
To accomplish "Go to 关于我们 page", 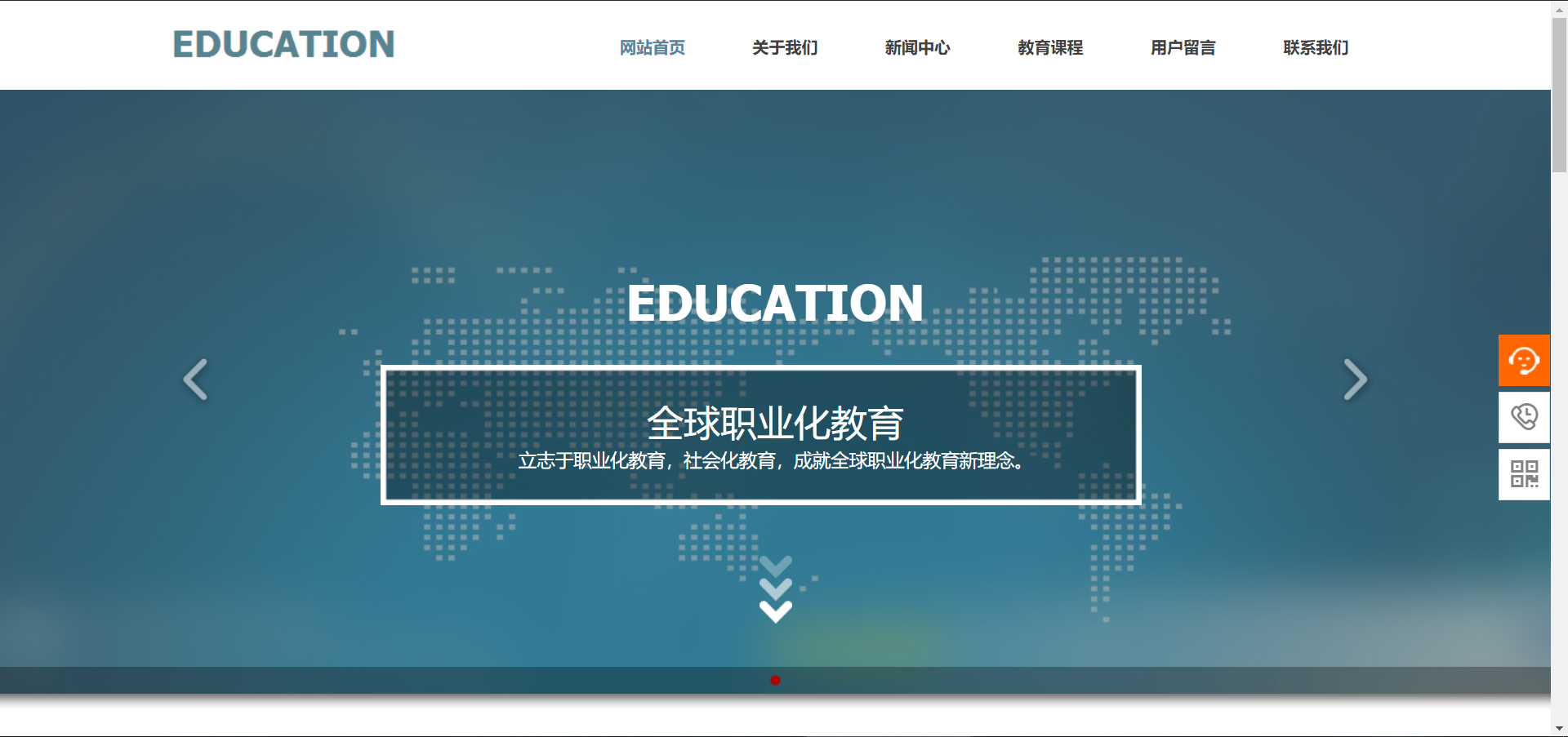I will pyautogui.click(x=784, y=48).
